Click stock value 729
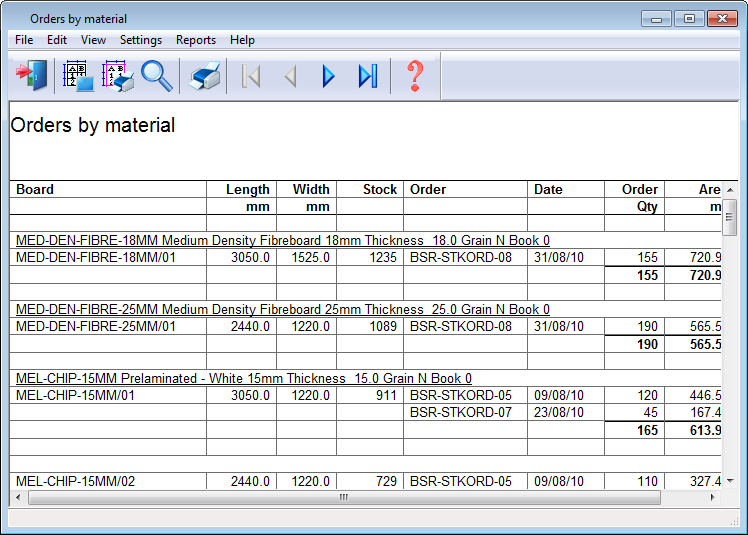 click(x=386, y=482)
